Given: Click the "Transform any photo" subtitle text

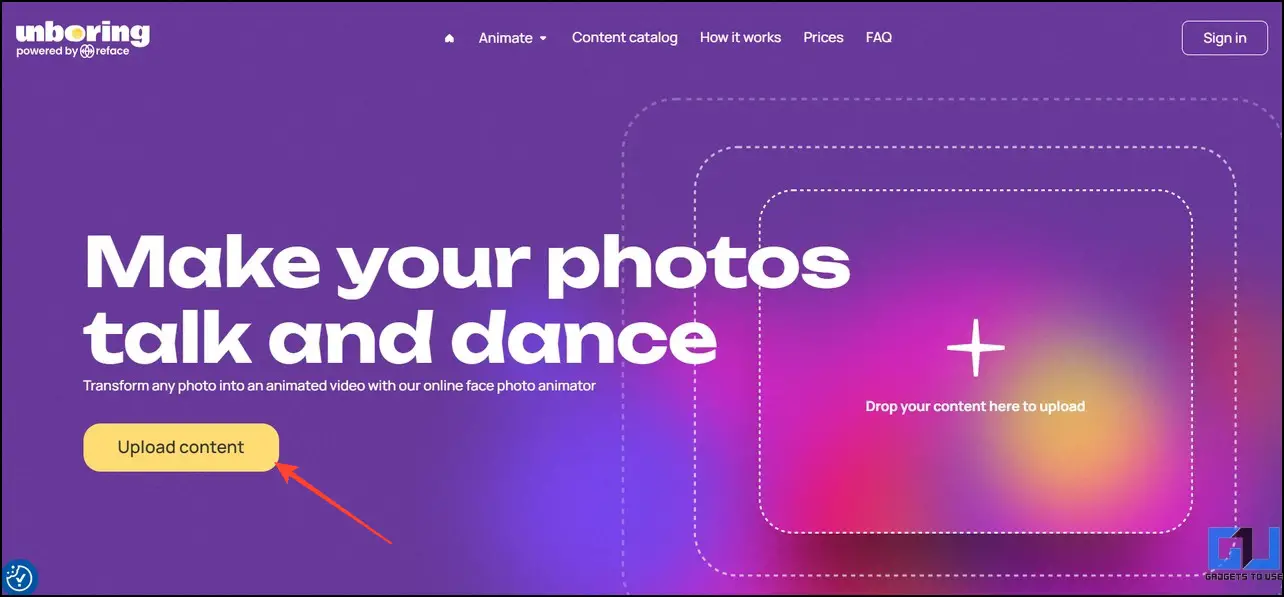Looking at the screenshot, I should coord(340,385).
